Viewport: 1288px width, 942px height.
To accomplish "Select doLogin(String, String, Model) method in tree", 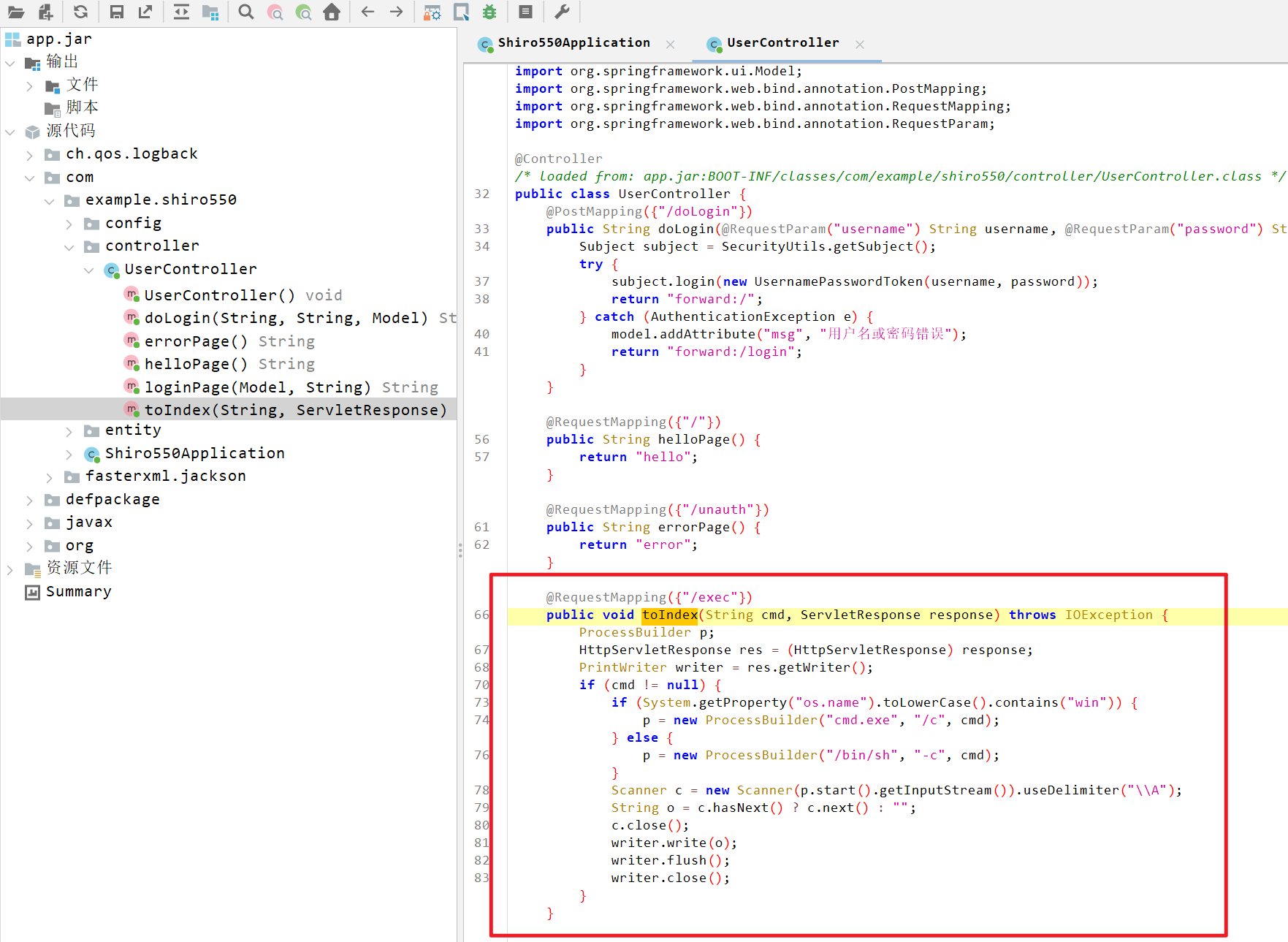I will [x=286, y=318].
